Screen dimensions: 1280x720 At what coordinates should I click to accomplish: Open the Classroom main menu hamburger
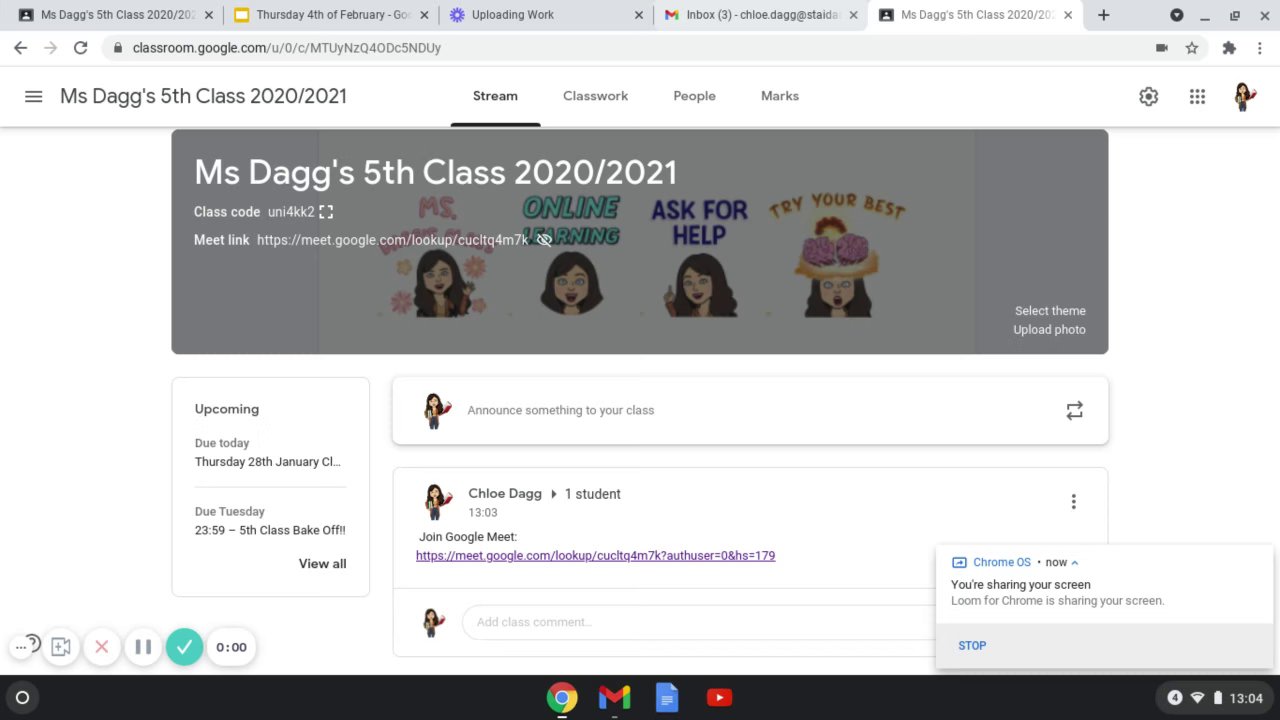(33, 96)
